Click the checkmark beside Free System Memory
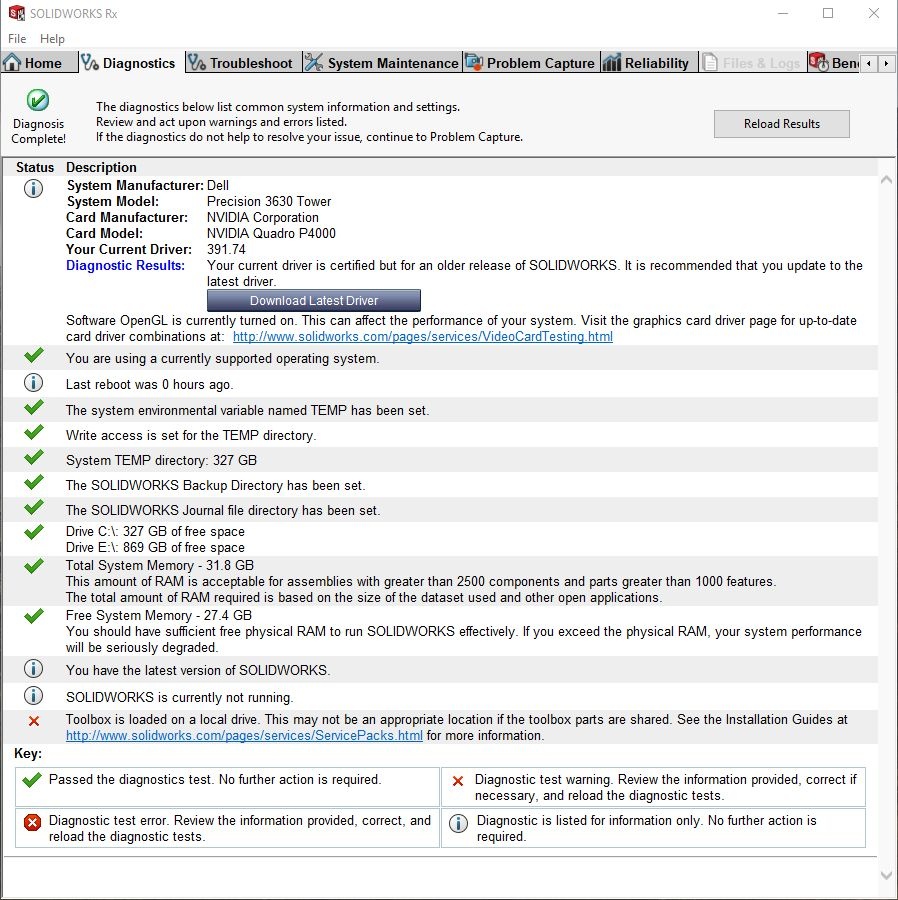898x900 pixels. click(34, 616)
